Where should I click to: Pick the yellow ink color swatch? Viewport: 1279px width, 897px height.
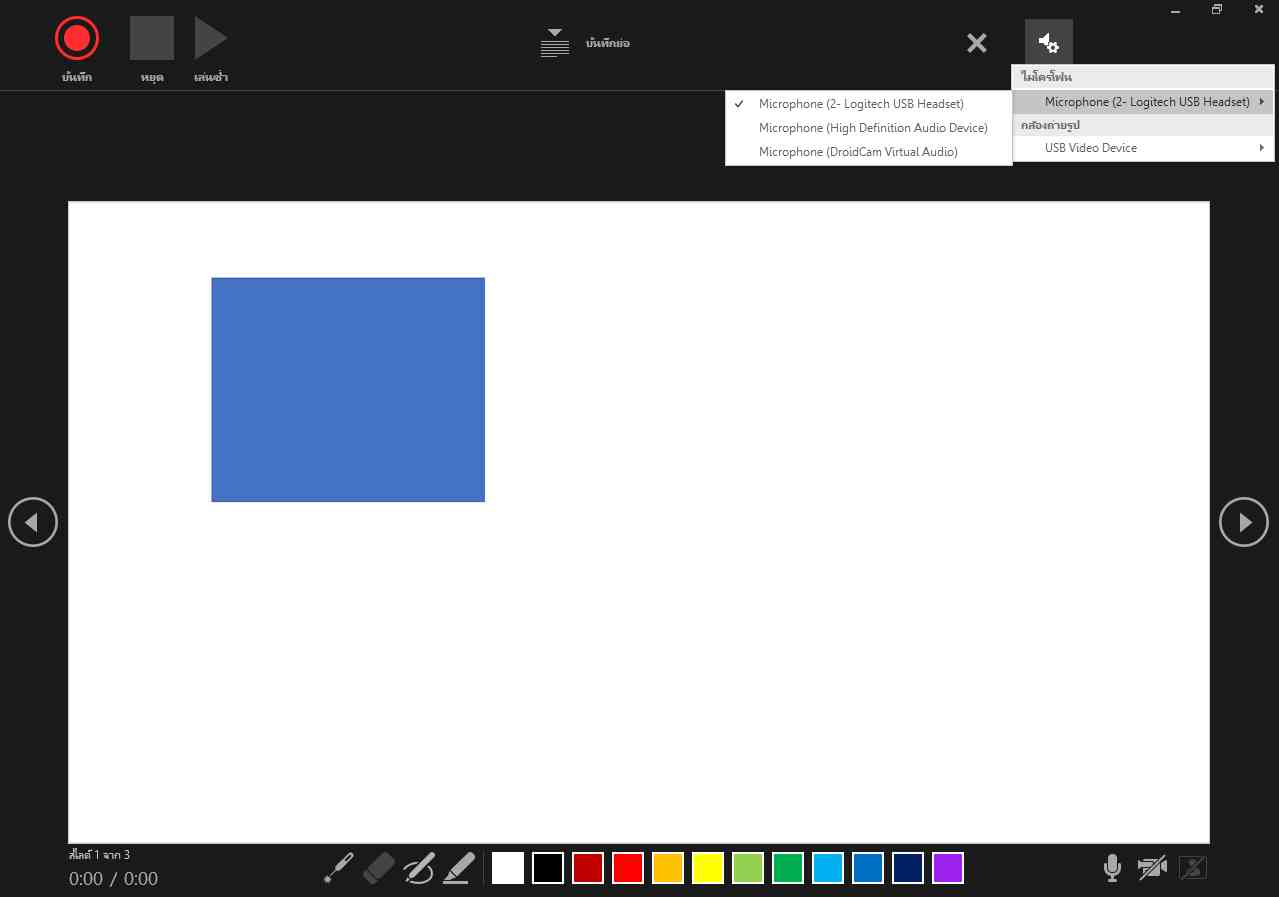point(708,868)
